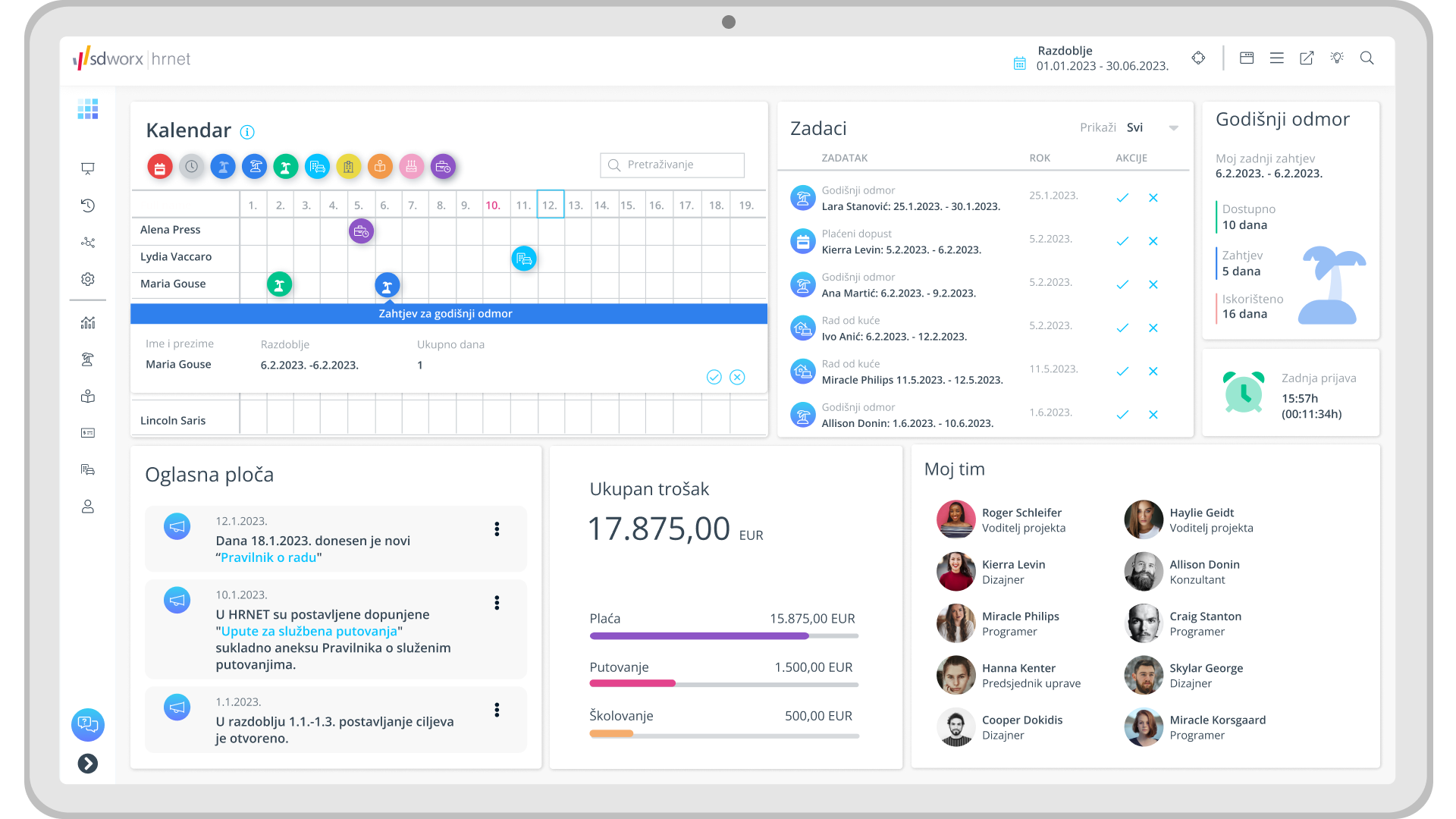The image size is (1456, 819).
Task: Select team member Hanna Kenter
Action: click(x=1009, y=675)
